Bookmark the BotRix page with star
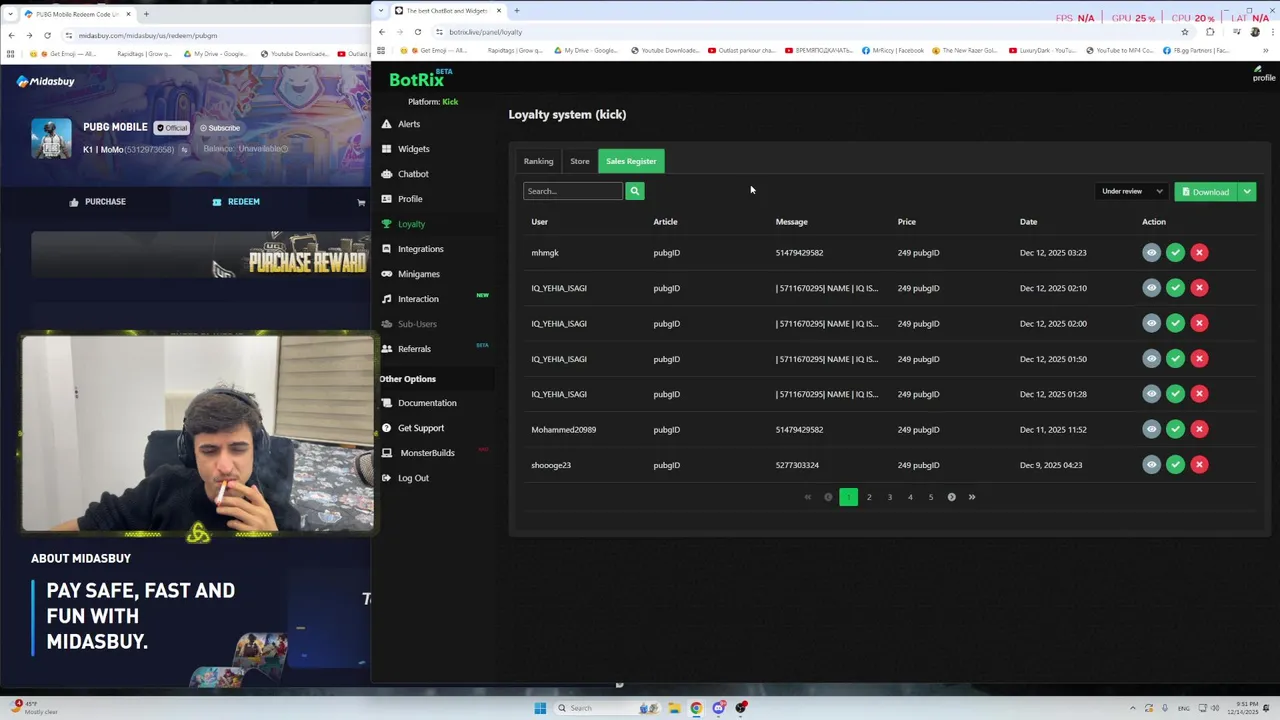 click(x=1185, y=32)
